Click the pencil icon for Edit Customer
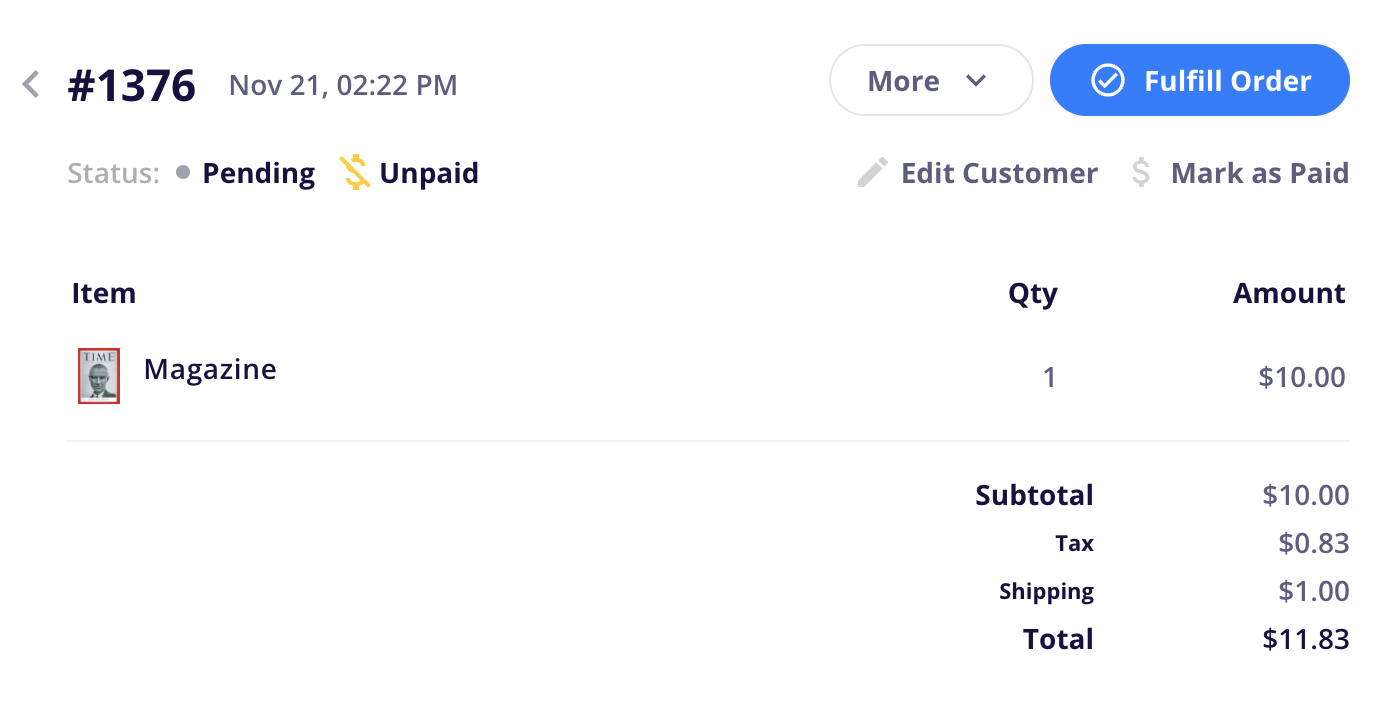1400x718 pixels. (x=872, y=173)
